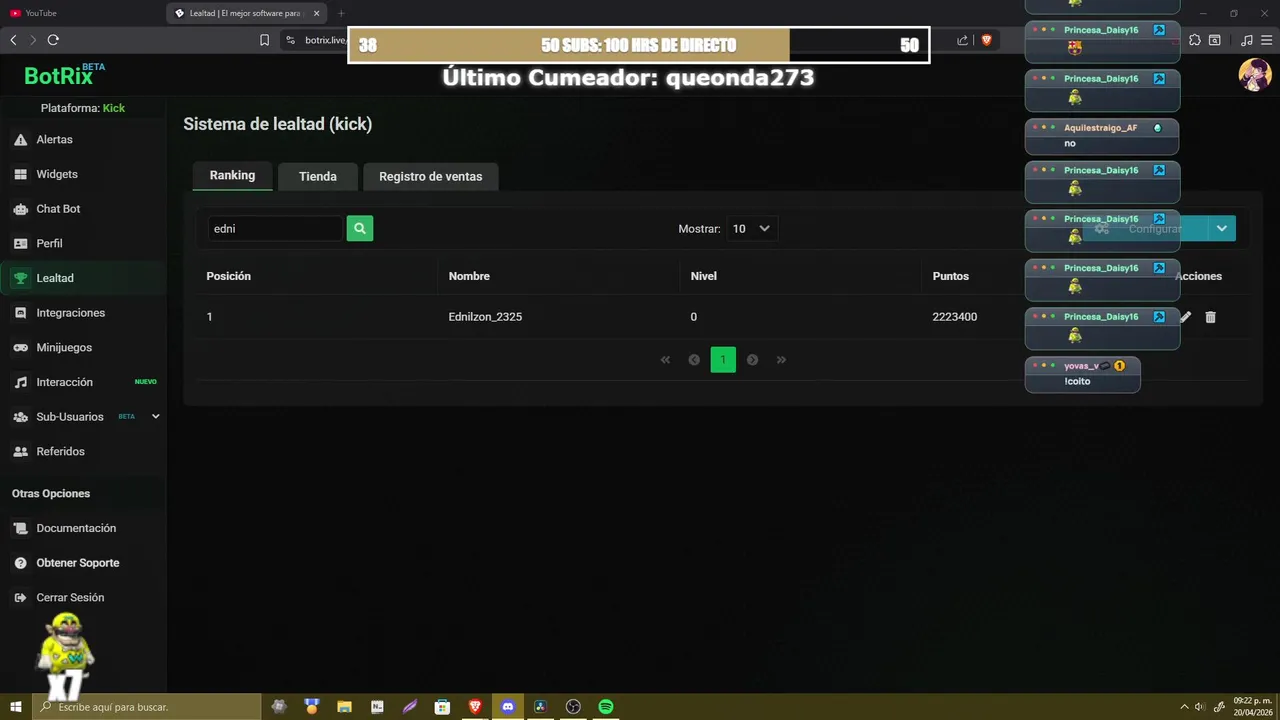Open Discord from the taskbar

click(507, 706)
